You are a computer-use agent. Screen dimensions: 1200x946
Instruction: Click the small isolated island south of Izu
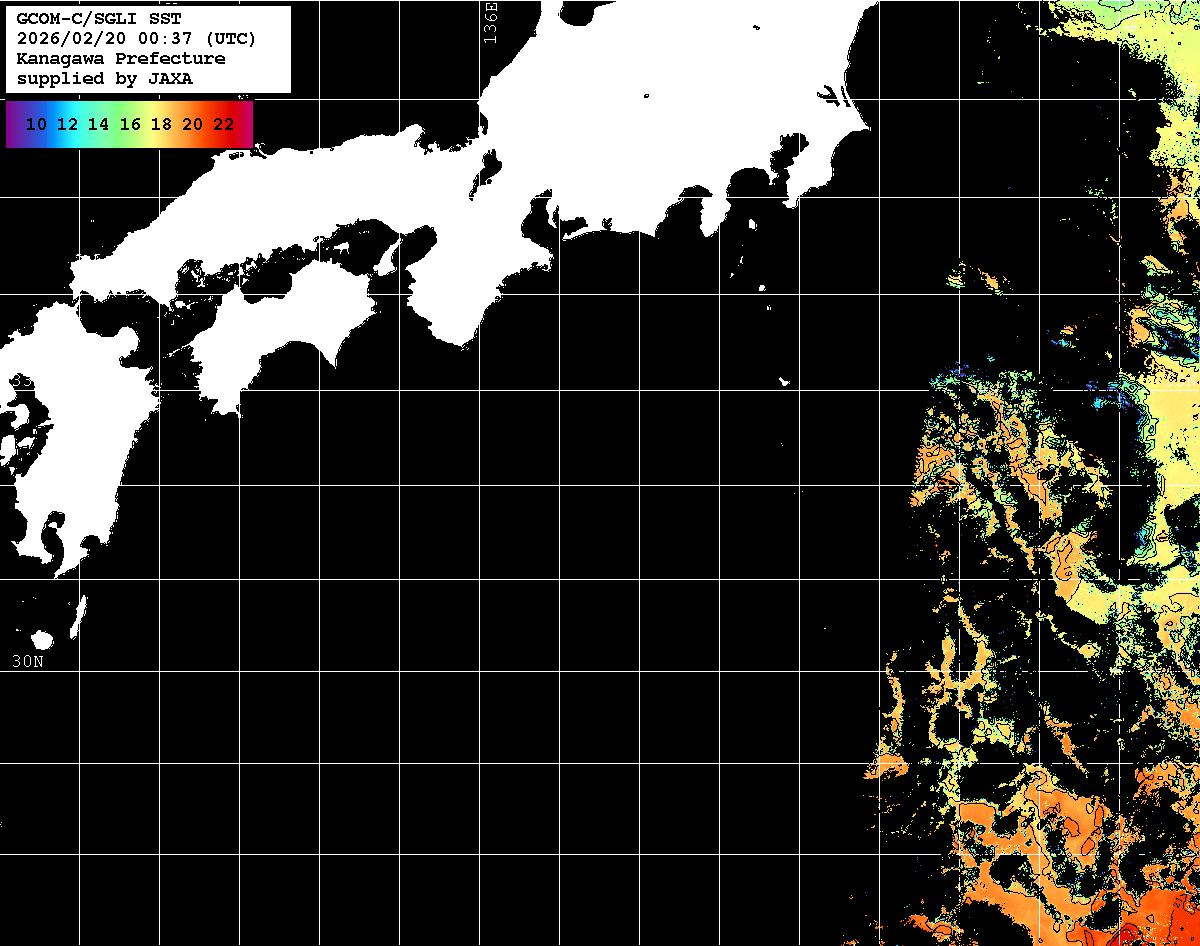[785, 381]
